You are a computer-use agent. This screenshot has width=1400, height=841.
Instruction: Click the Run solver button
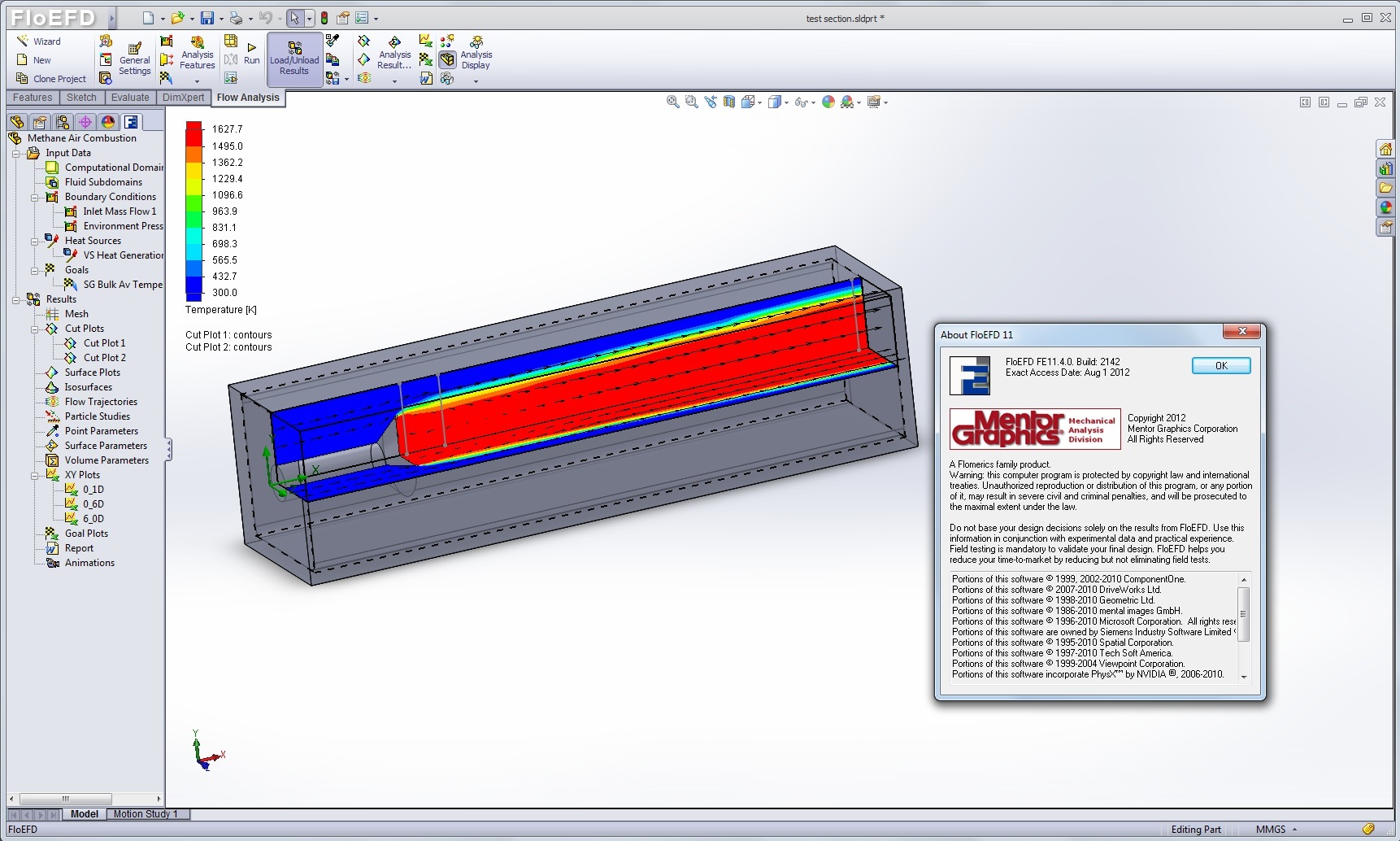[x=252, y=54]
